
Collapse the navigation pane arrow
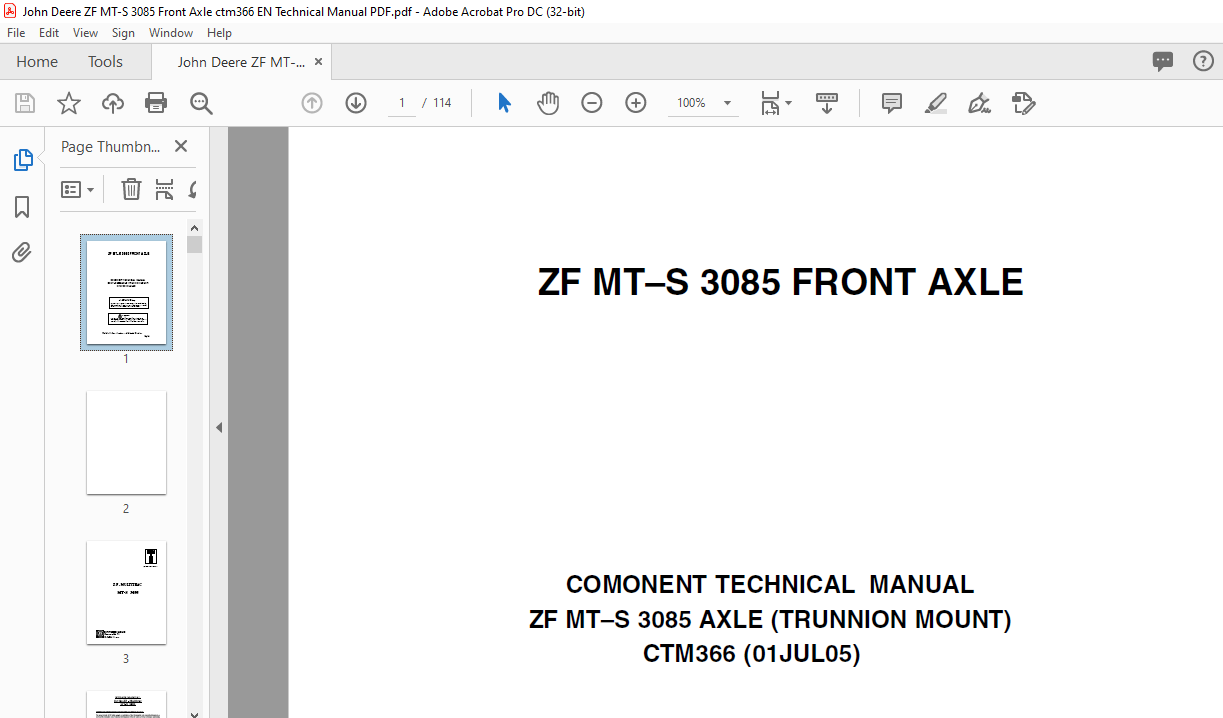click(x=218, y=427)
